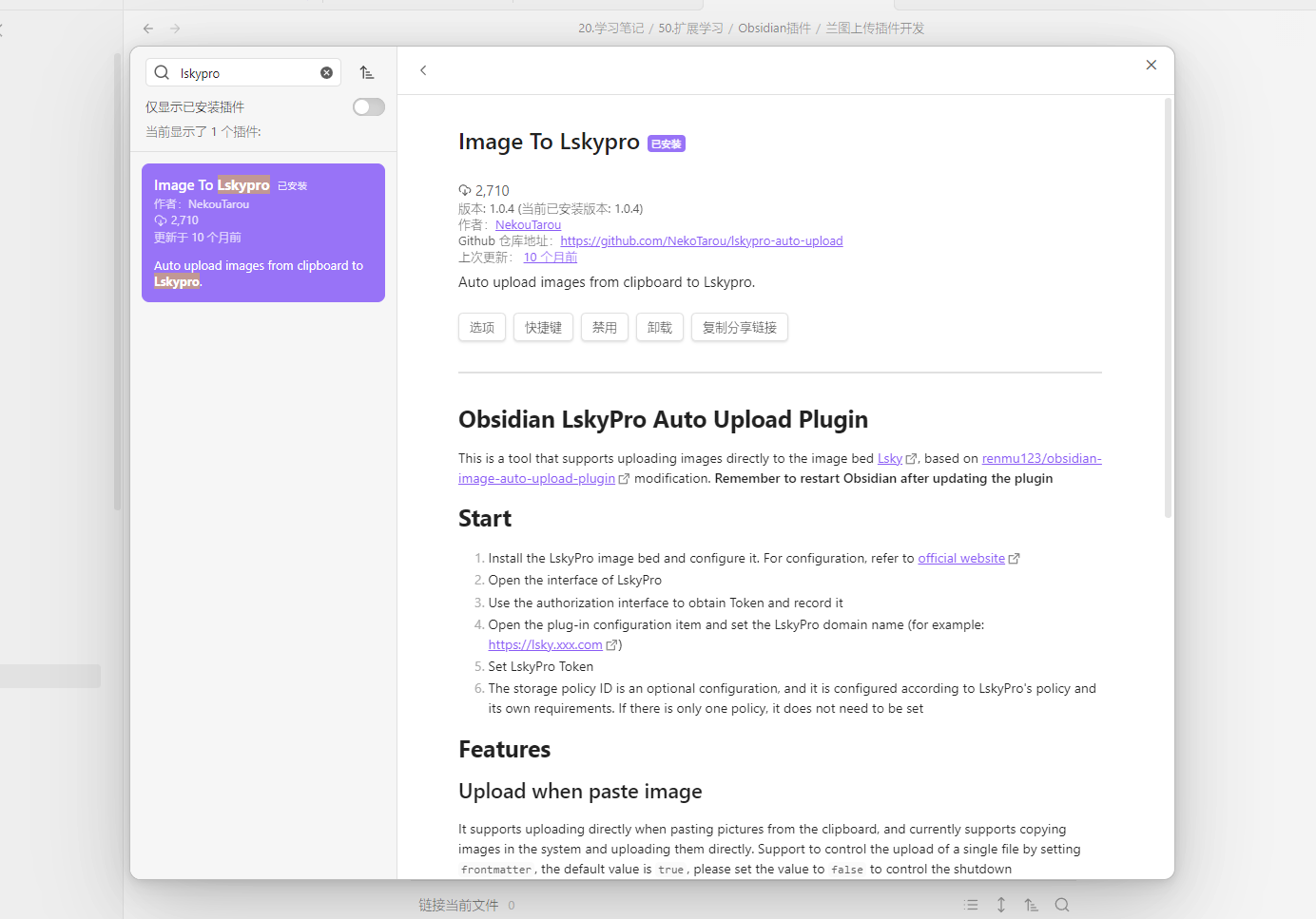This screenshot has width=1316, height=919.
Task: Click the Upload when paste image heading
Action: (580, 791)
